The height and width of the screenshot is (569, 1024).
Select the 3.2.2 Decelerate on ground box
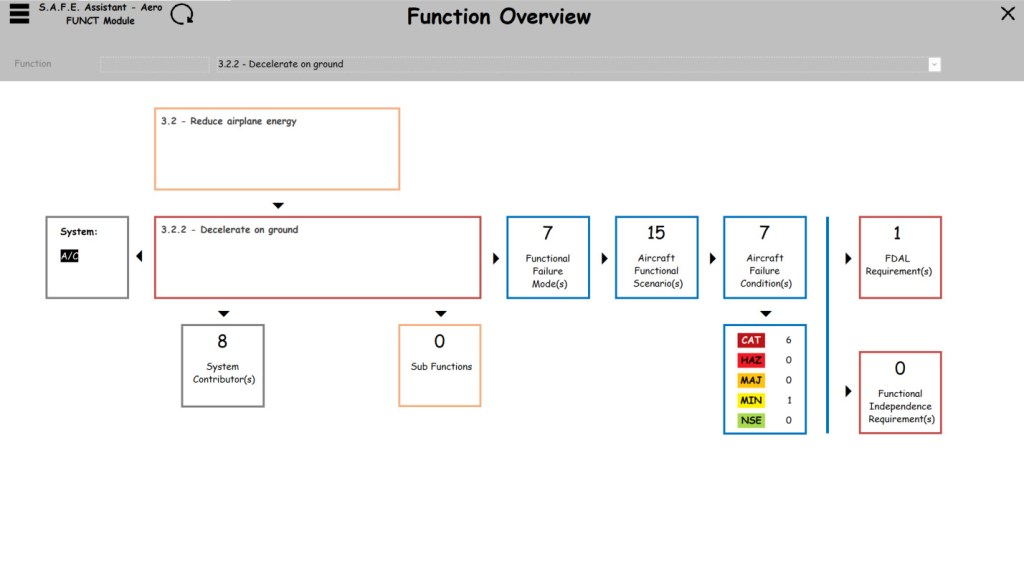[317, 257]
